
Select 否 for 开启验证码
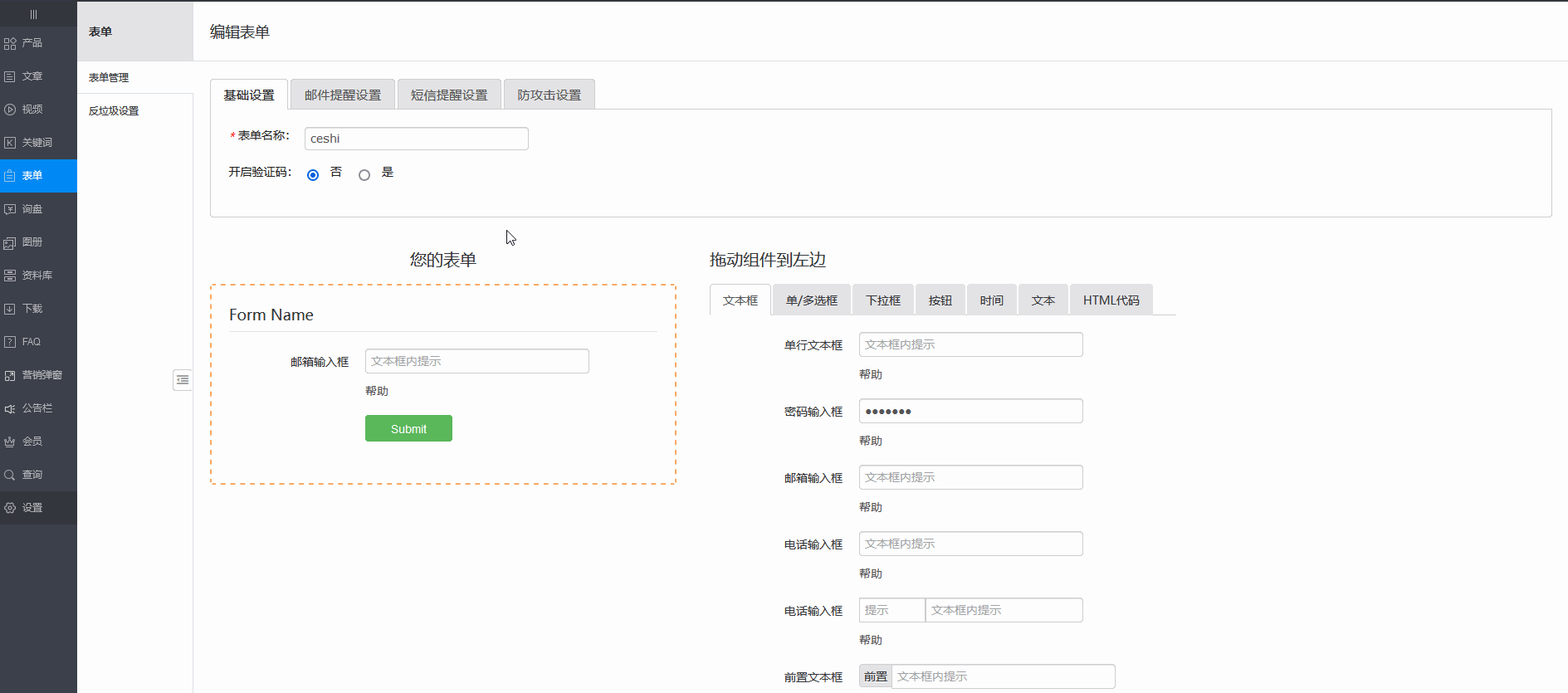[x=313, y=175]
